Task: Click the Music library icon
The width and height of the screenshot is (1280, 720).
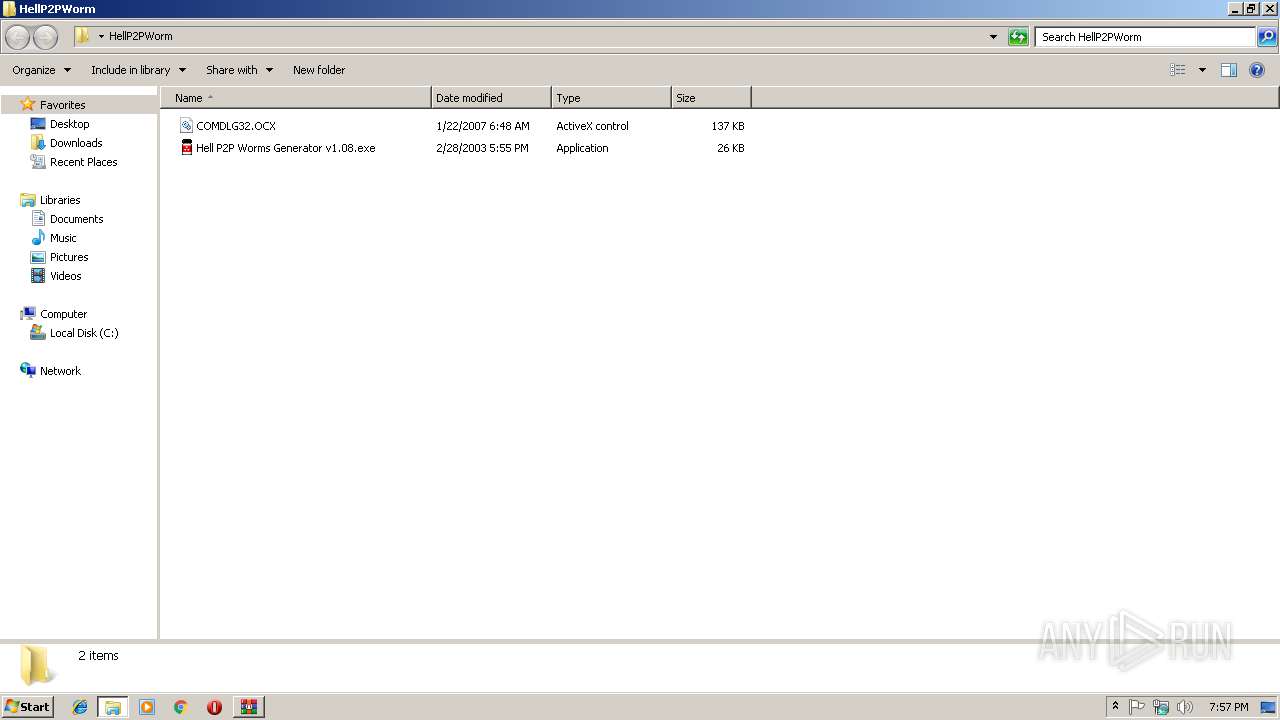Action: [38, 238]
